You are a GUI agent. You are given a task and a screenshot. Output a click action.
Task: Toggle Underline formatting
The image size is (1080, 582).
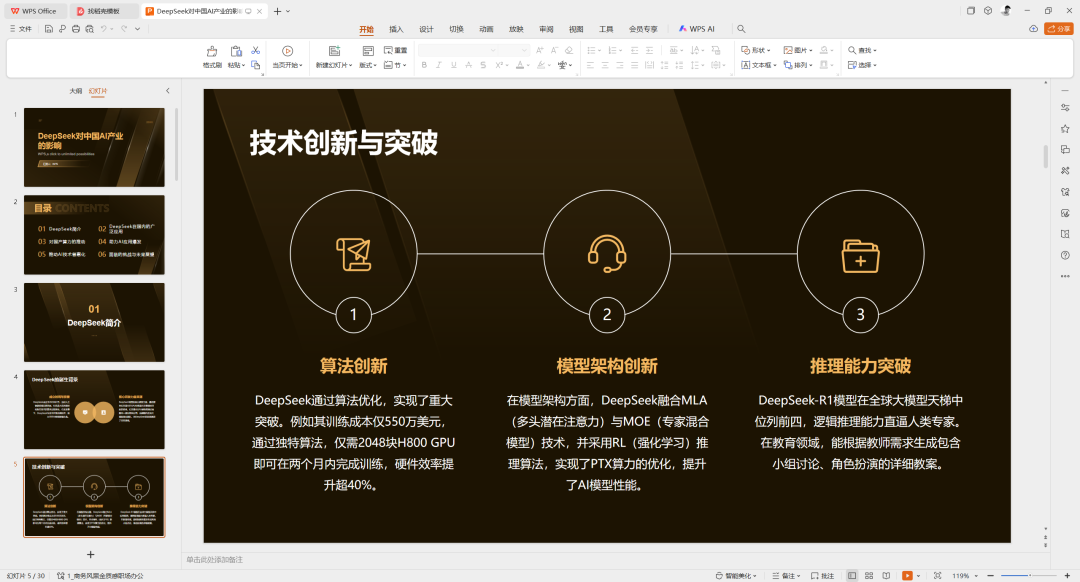453,65
